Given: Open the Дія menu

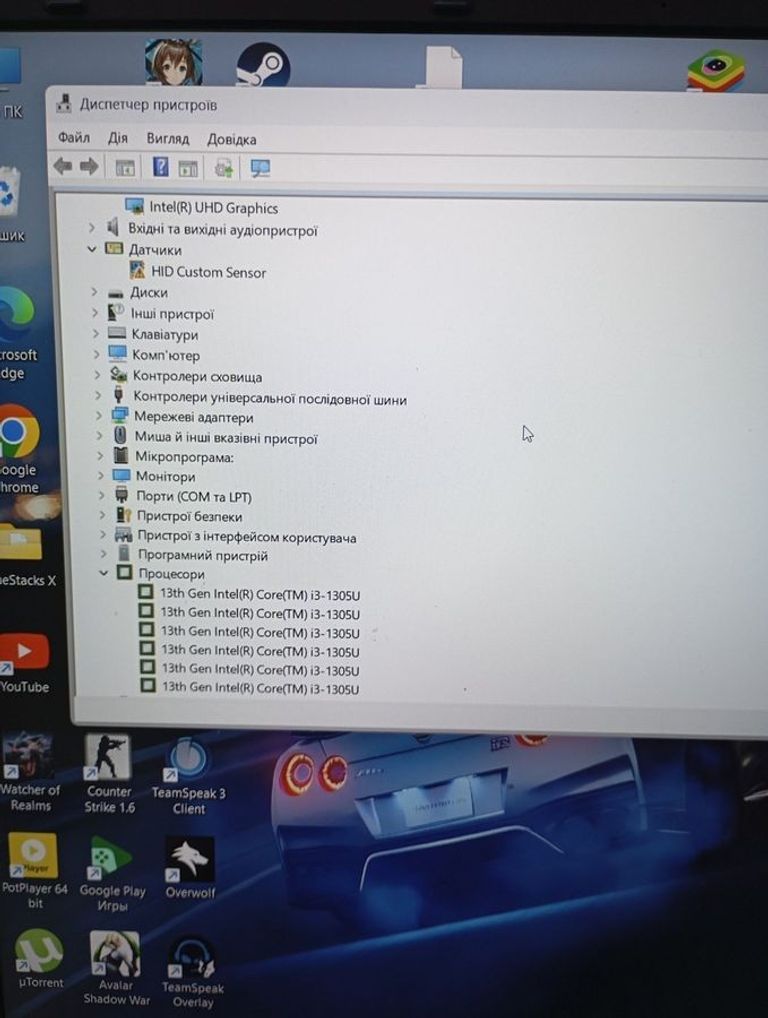Looking at the screenshot, I should tap(118, 138).
